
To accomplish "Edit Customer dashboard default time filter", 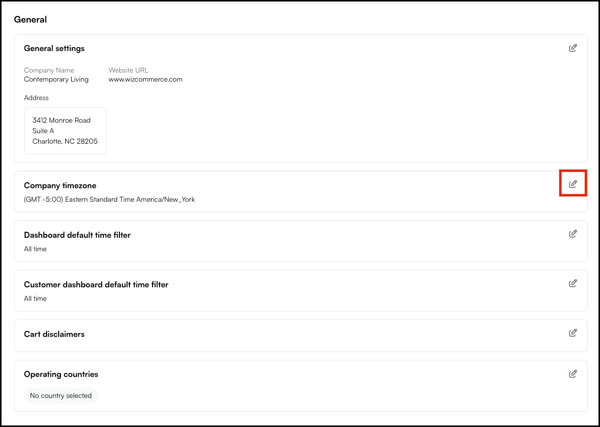I will [x=573, y=284].
